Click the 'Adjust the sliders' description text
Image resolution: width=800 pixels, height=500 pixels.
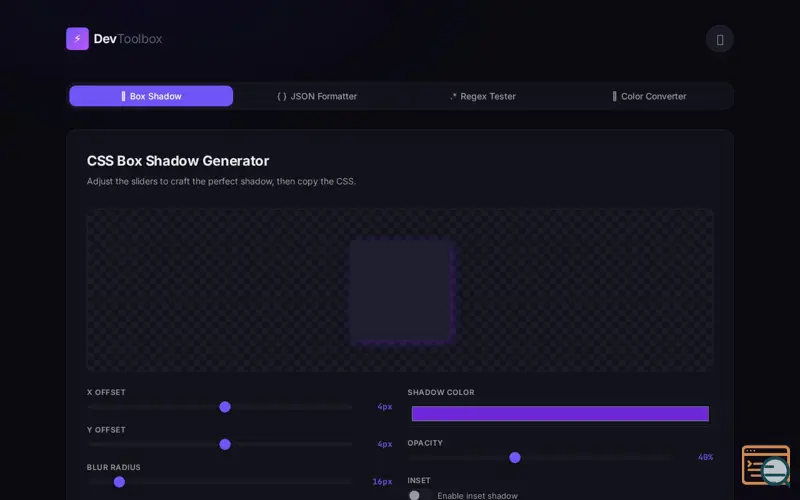pos(221,181)
